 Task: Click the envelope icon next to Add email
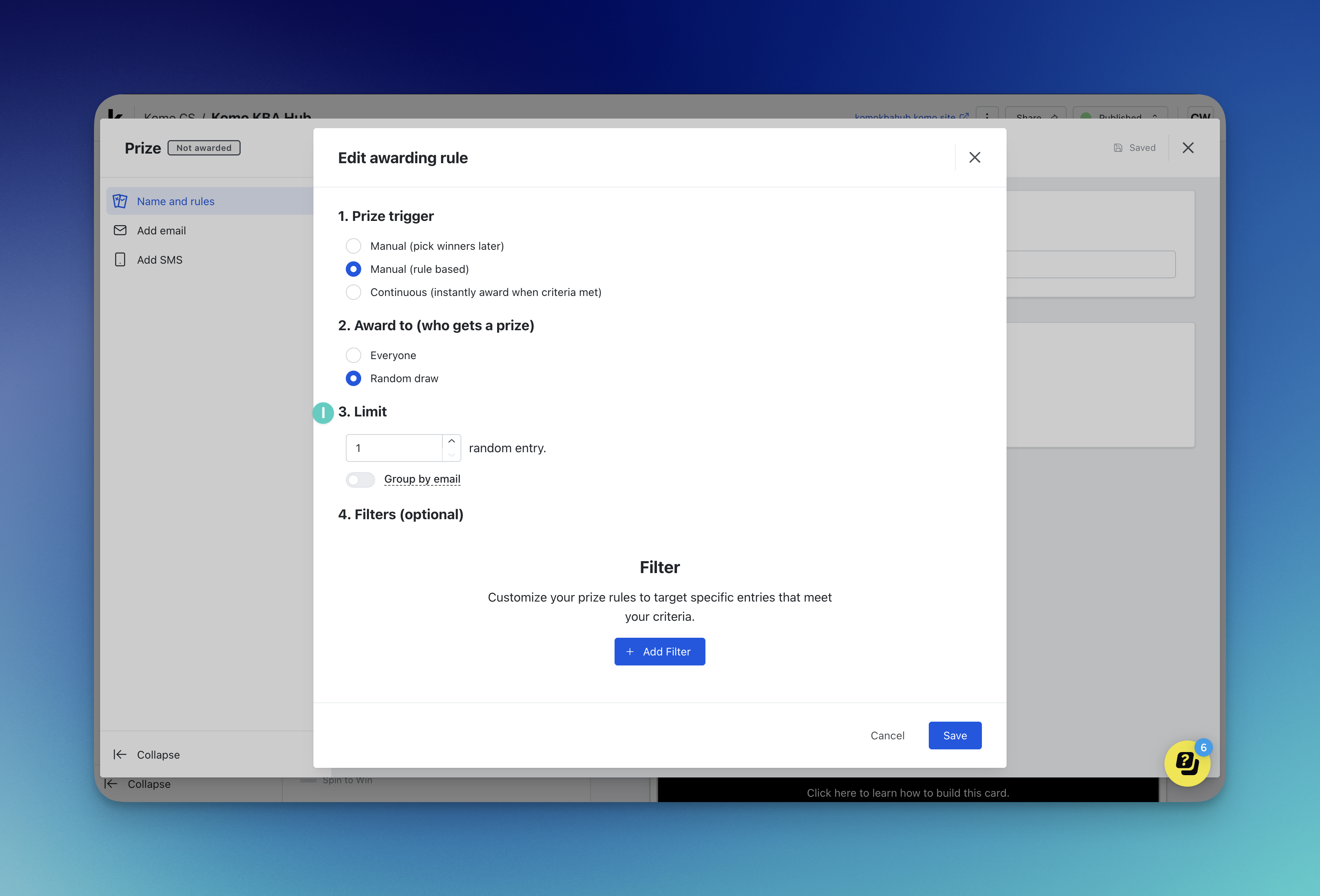click(120, 231)
